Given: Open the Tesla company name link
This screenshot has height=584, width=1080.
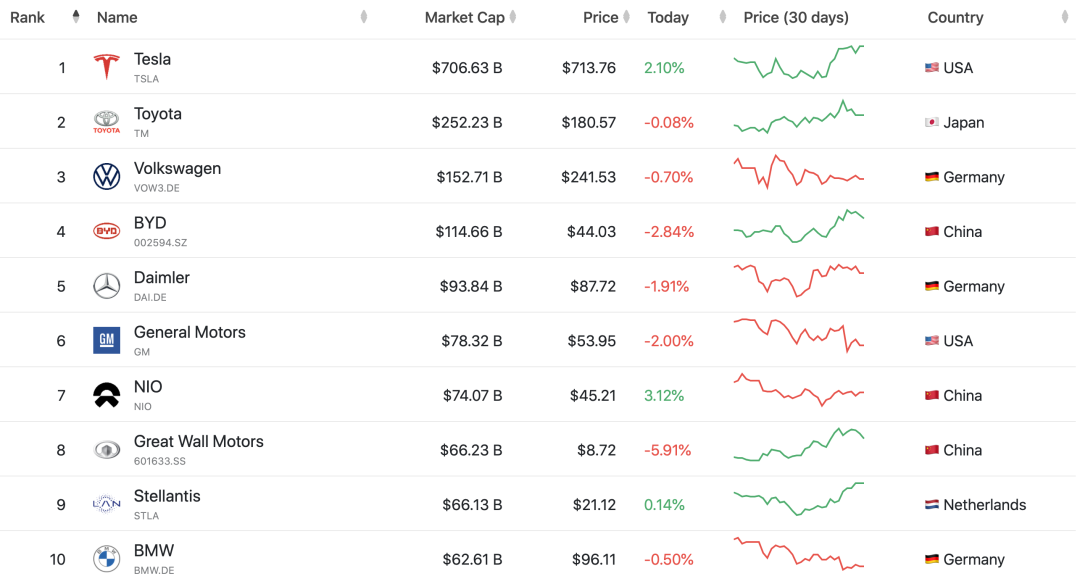Looking at the screenshot, I should coord(152,59).
